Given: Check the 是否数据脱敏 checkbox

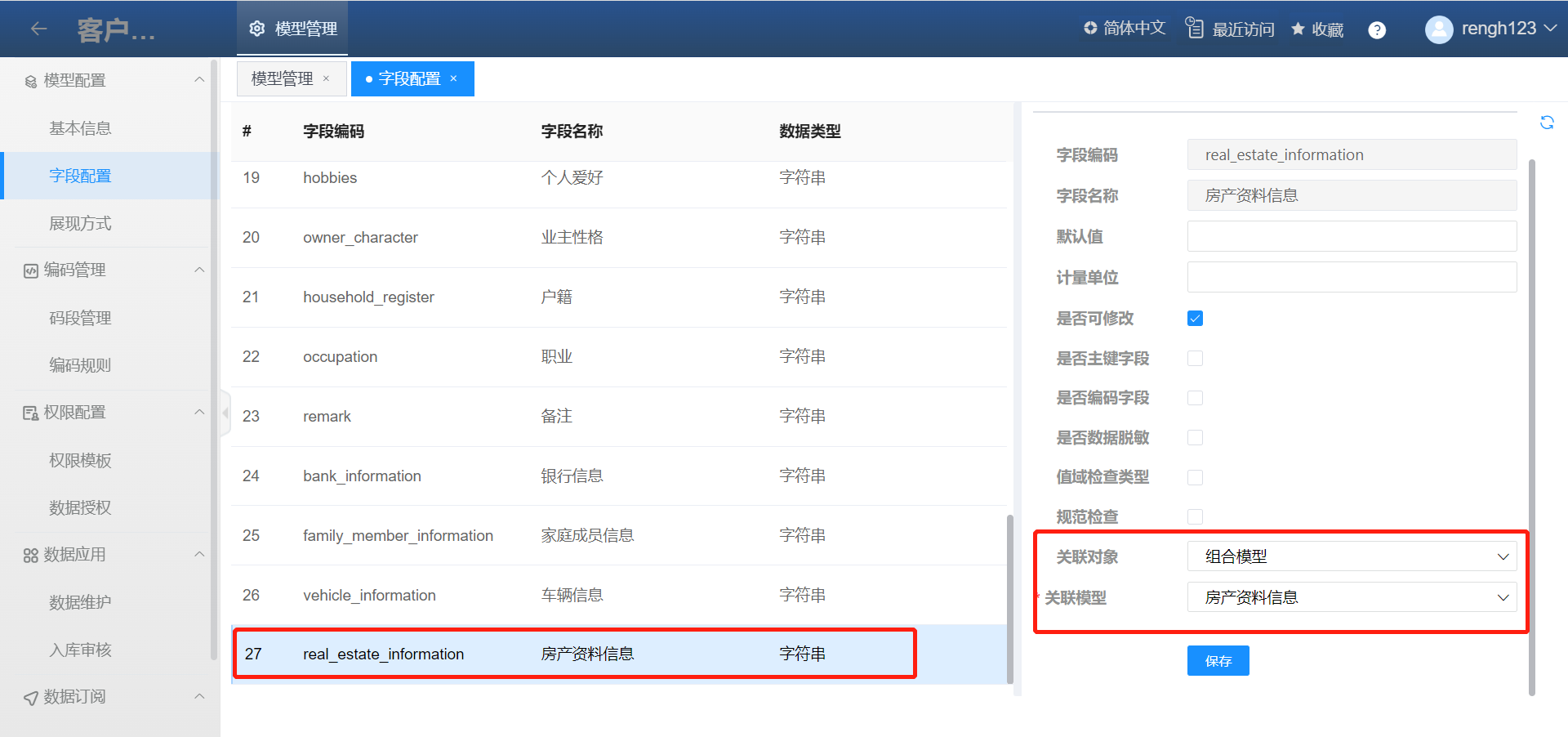Looking at the screenshot, I should coord(1195,438).
